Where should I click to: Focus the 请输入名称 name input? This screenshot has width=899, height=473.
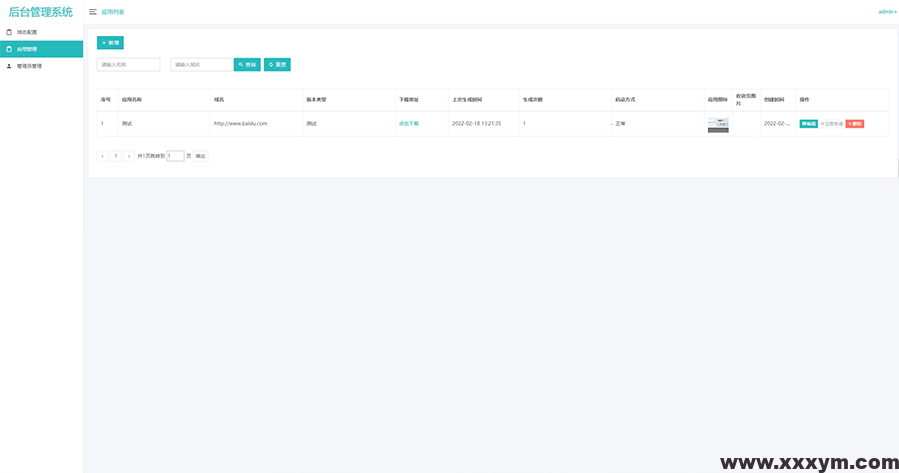click(x=128, y=65)
